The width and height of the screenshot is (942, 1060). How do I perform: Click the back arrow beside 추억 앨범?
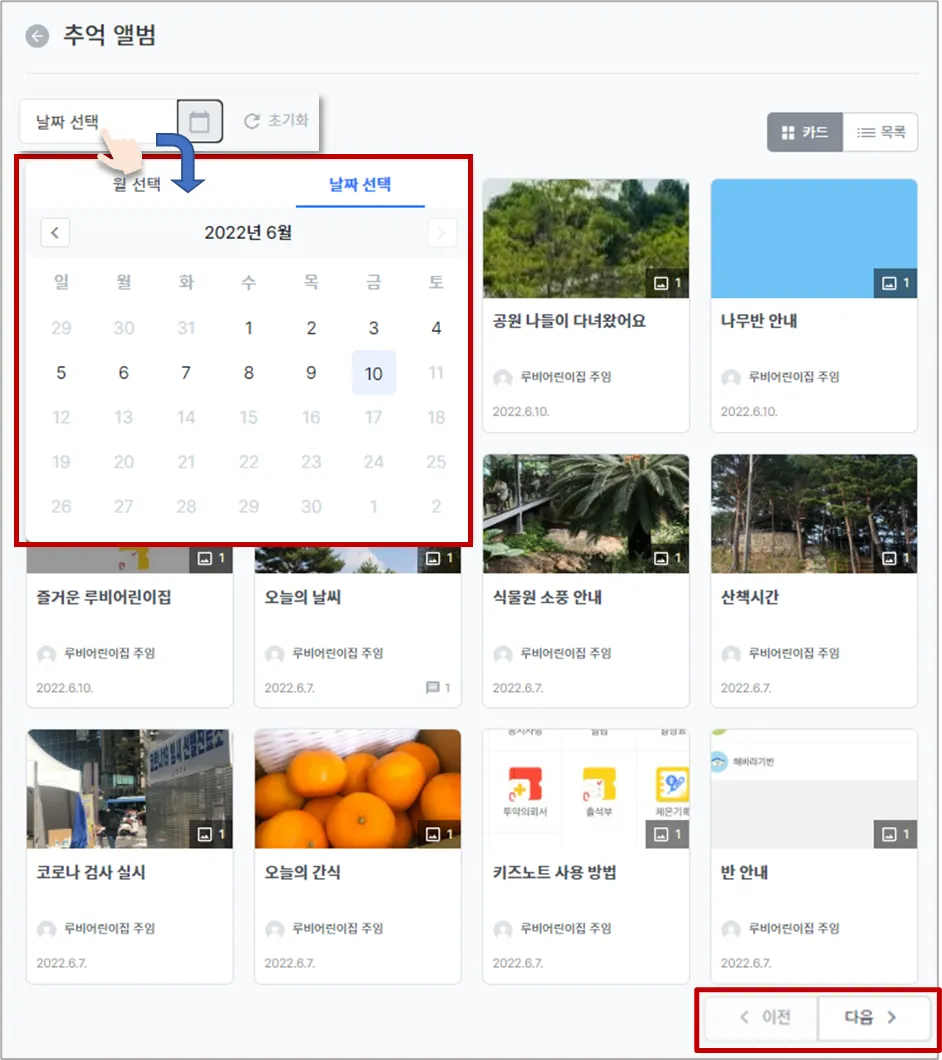click(x=37, y=36)
